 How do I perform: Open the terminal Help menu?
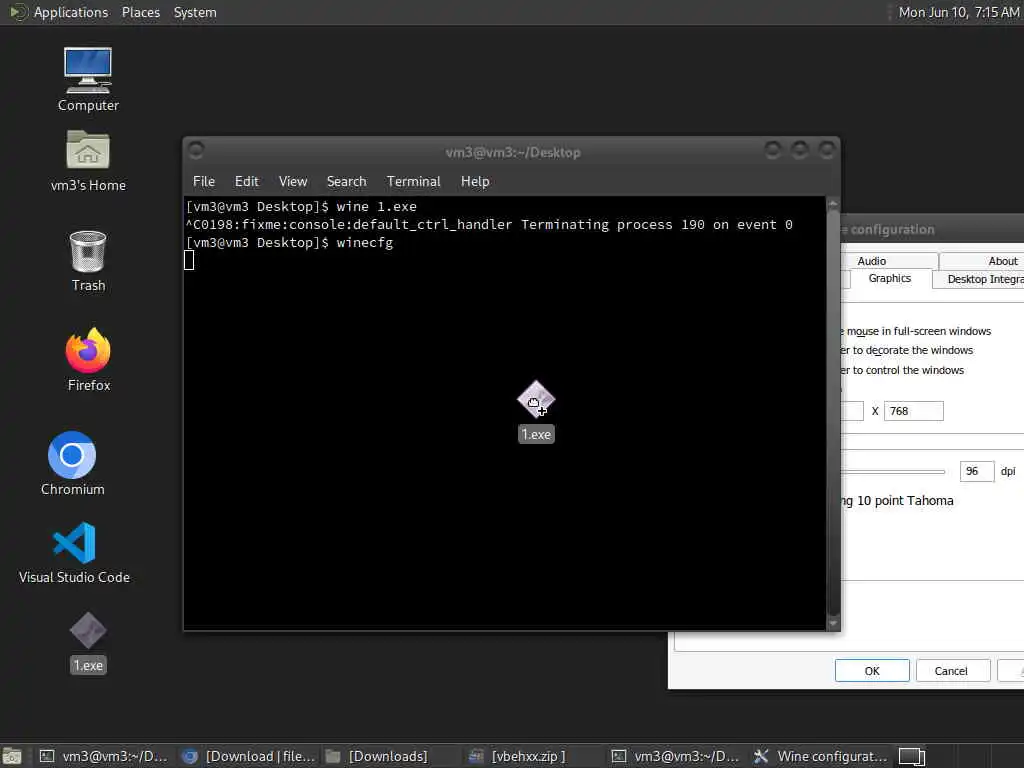click(475, 182)
